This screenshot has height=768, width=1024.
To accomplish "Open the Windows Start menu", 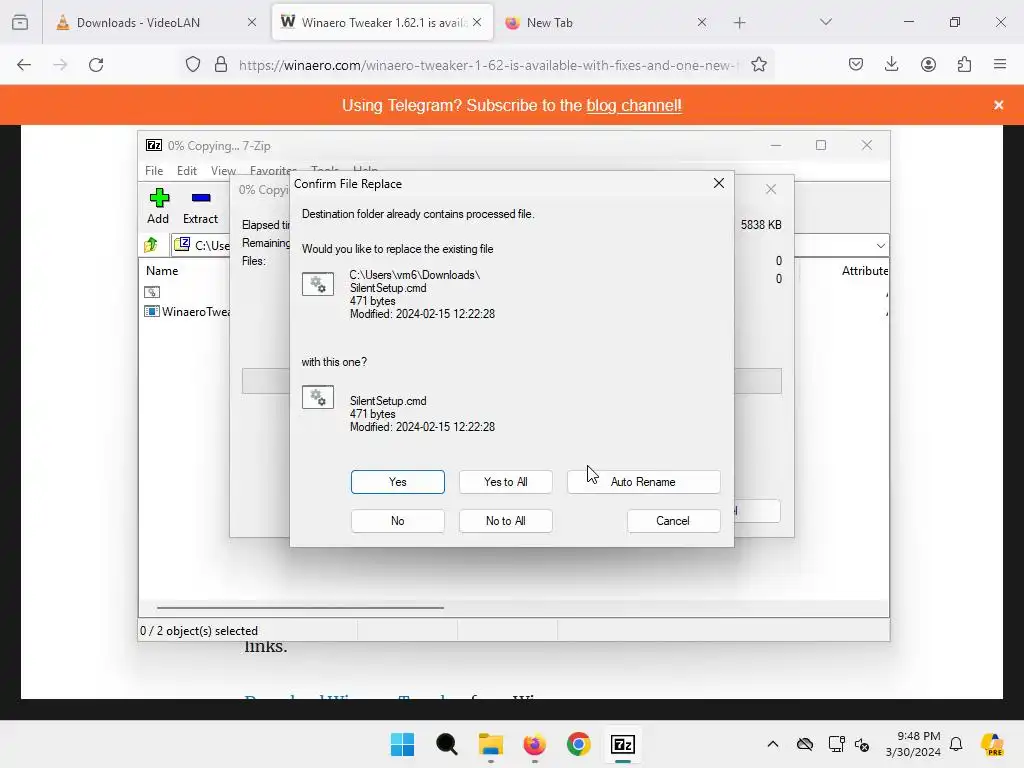I will coord(402,744).
